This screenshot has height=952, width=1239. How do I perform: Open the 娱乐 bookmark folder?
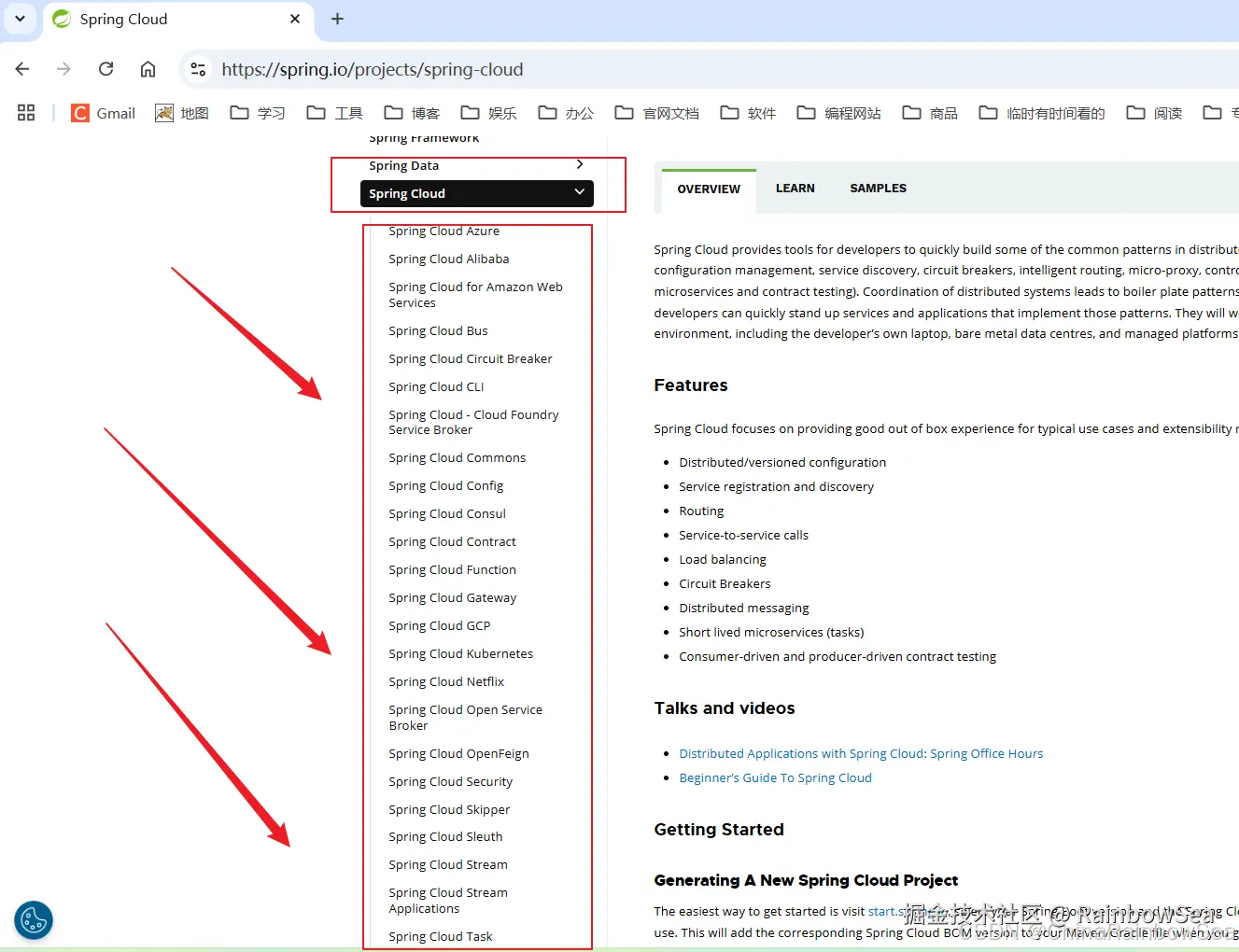tap(488, 113)
